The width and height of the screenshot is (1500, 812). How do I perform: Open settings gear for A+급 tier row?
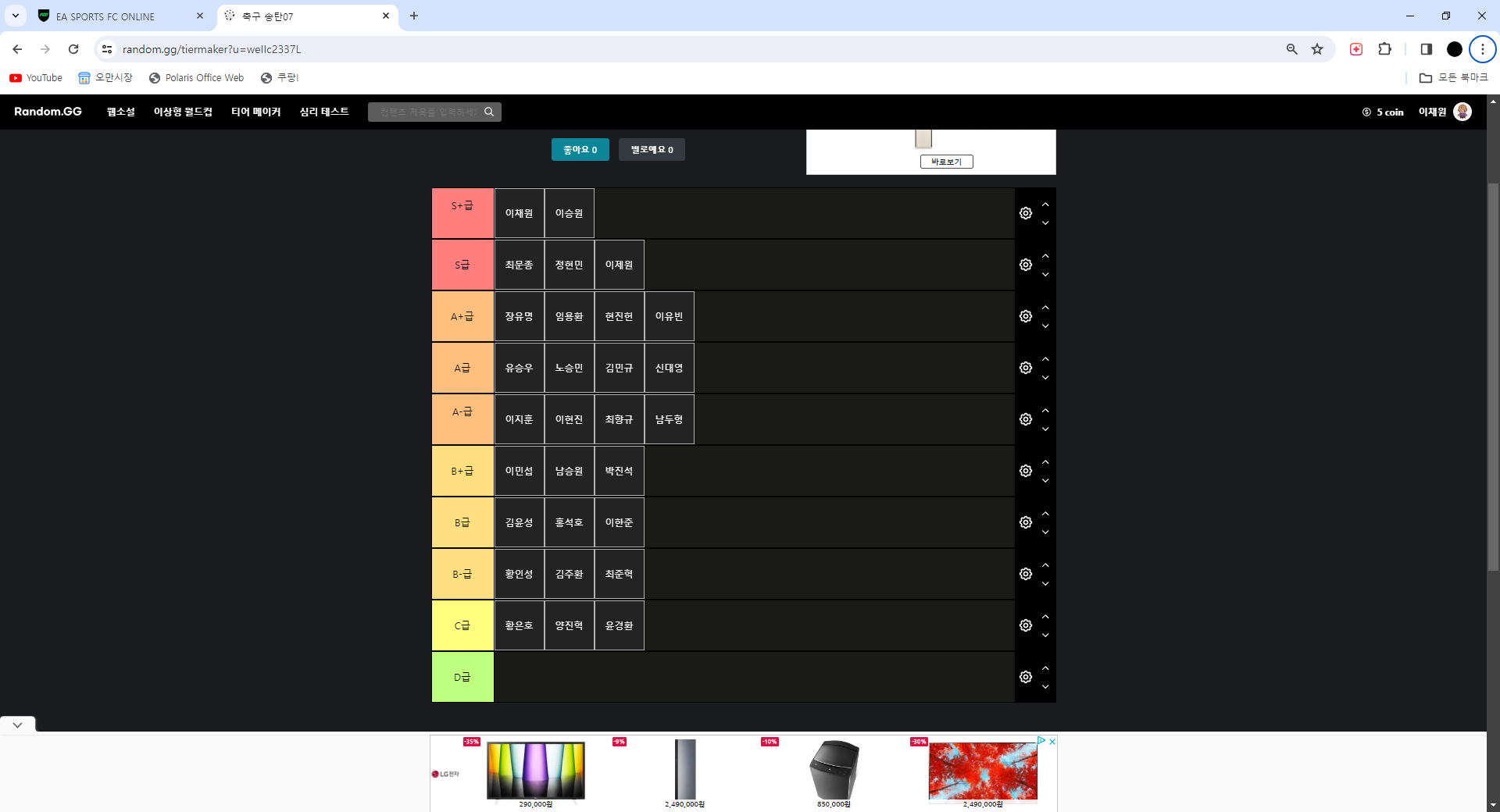pos(1026,316)
